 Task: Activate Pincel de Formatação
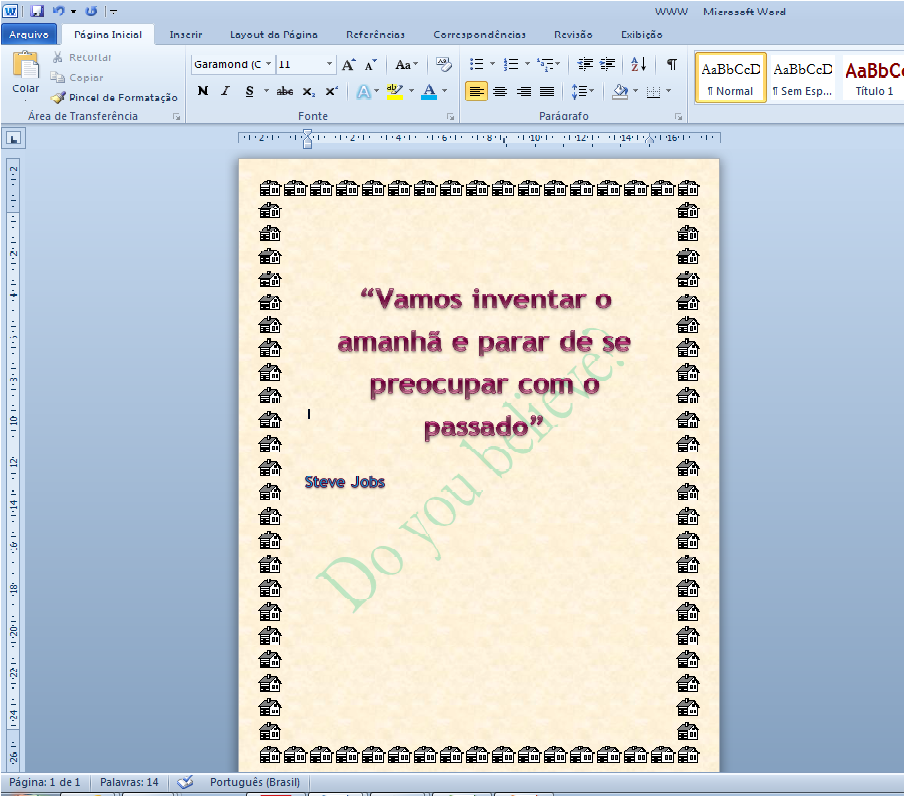[114, 97]
